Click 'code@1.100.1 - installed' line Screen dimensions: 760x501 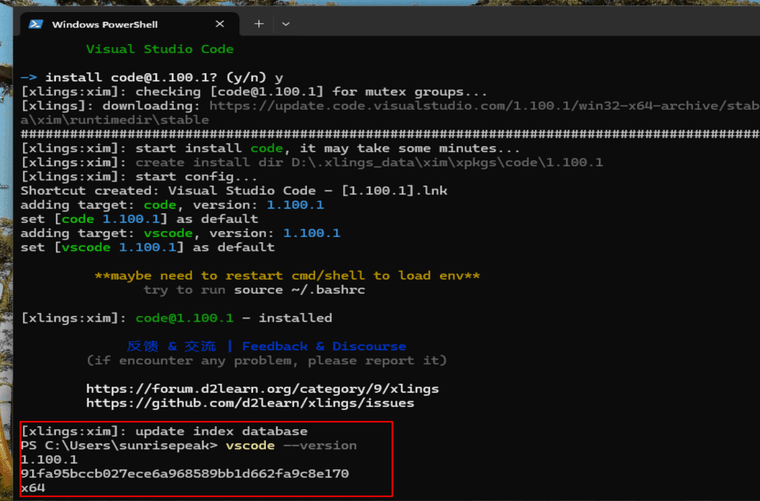(x=176, y=318)
